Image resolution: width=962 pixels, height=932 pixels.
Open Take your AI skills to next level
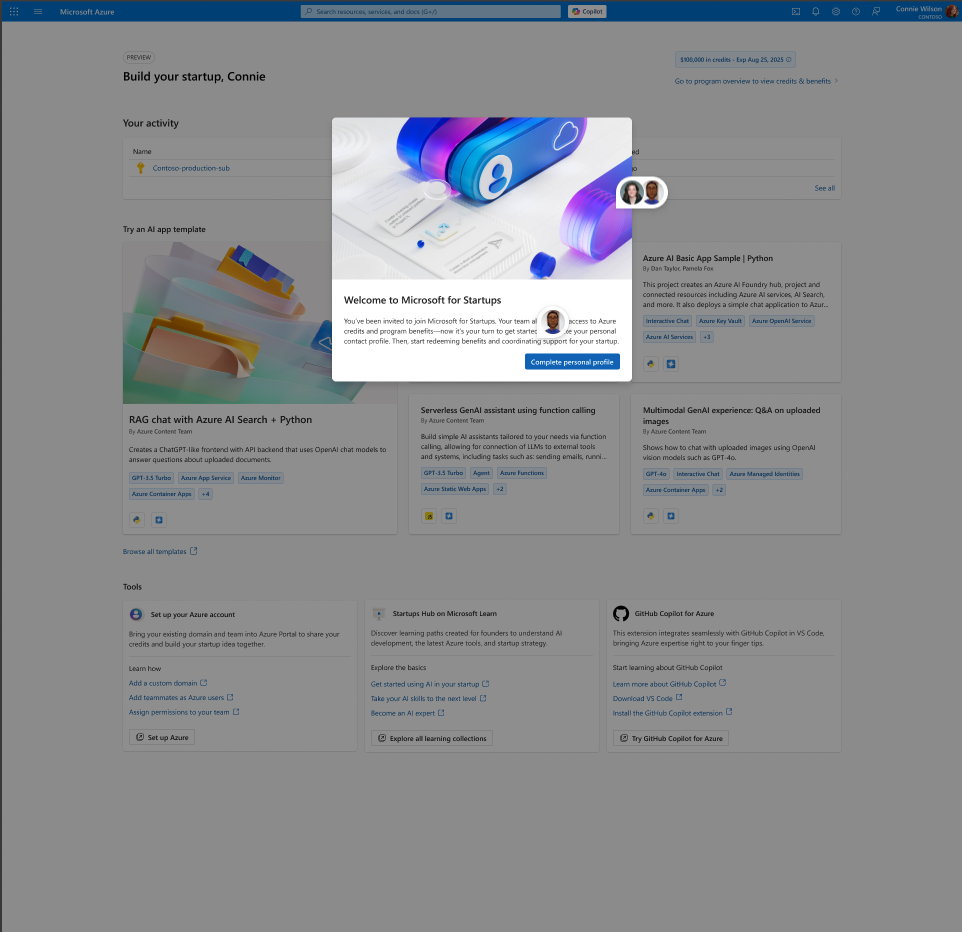(x=428, y=699)
